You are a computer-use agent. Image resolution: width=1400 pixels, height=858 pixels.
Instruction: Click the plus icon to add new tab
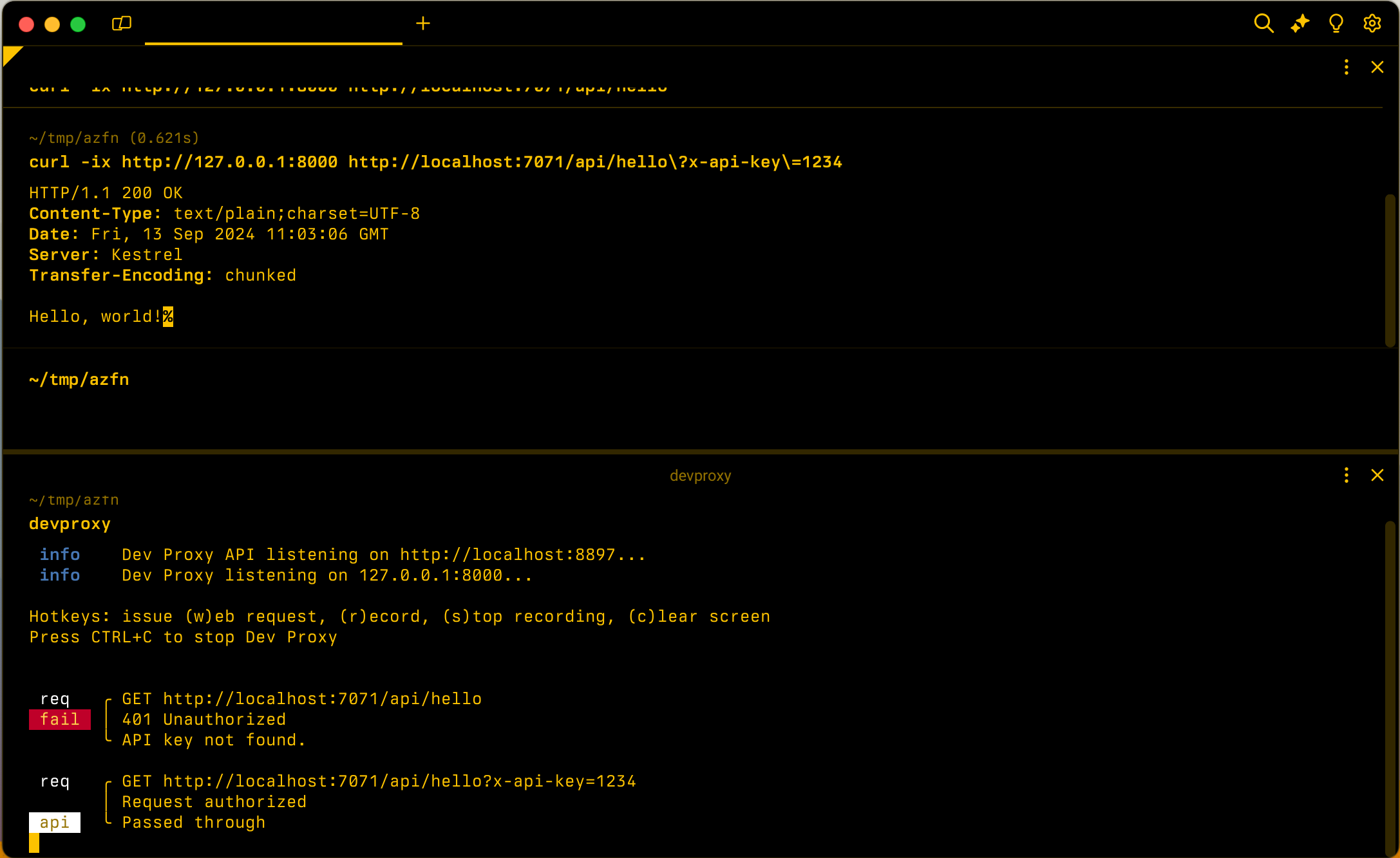422,24
